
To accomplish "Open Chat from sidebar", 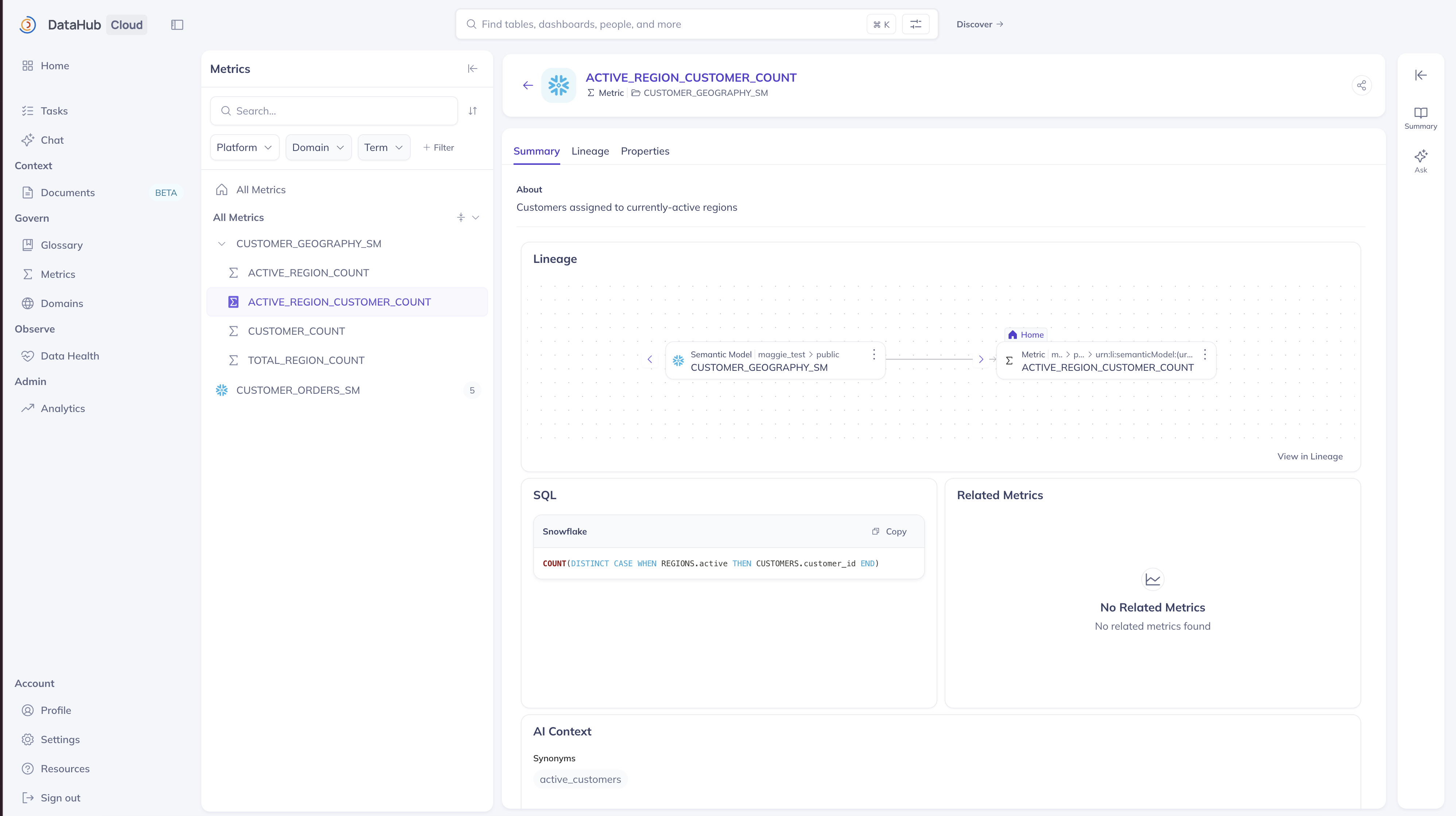I will click(52, 140).
